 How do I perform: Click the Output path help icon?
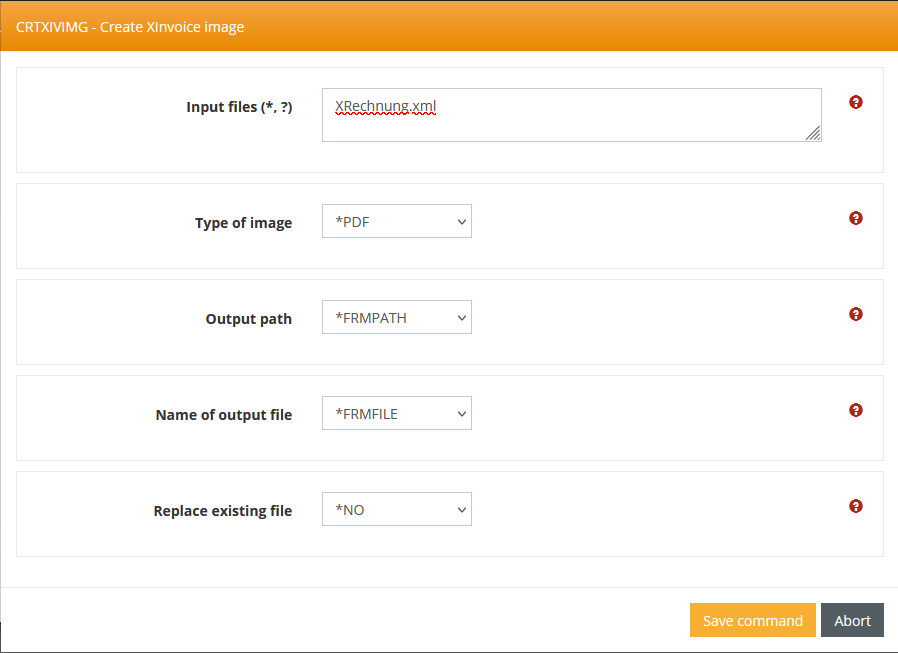[x=856, y=314]
